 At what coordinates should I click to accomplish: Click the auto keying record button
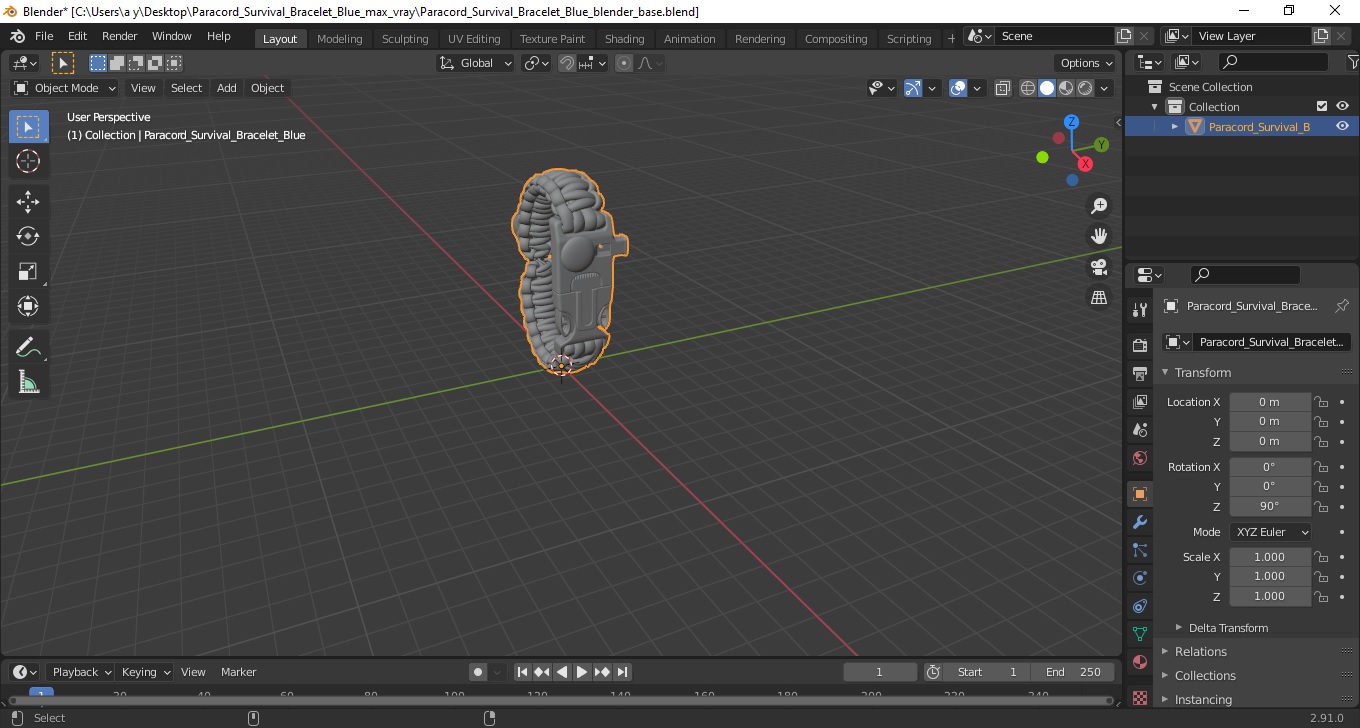click(478, 672)
